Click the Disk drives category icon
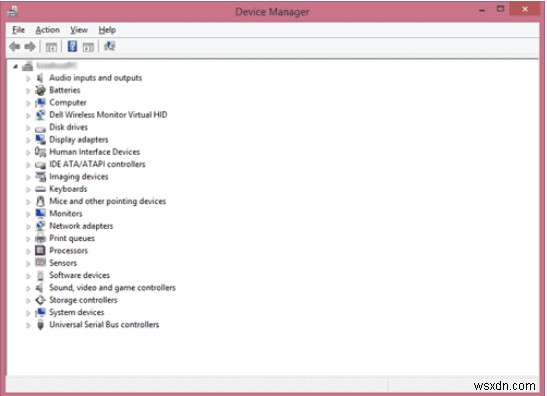The image size is (547, 396). pyautogui.click(x=40, y=128)
